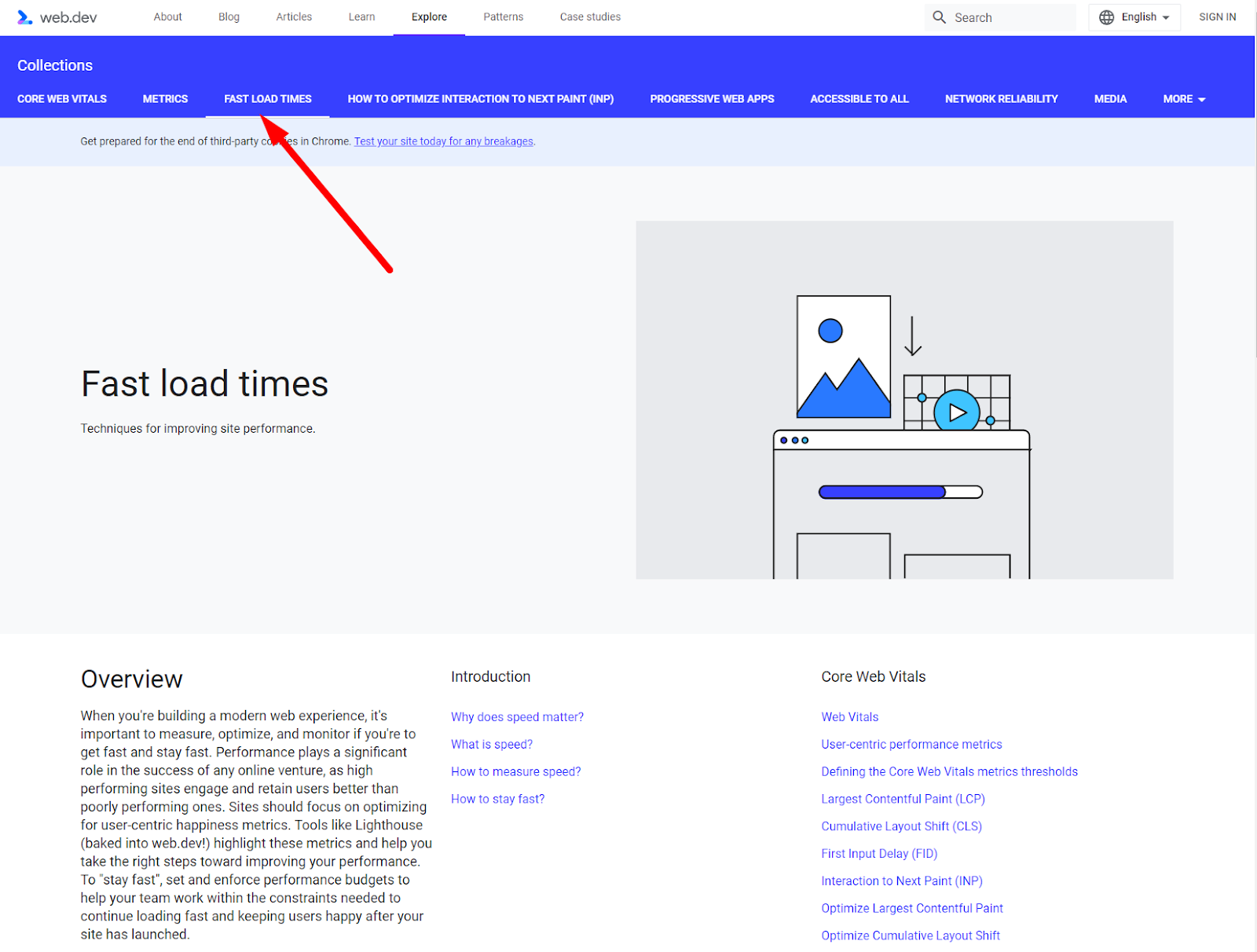This screenshot has width=1257, height=952.
Task: Open the Largest Contentful Paint (LCP) link
Action: [903, 799]
